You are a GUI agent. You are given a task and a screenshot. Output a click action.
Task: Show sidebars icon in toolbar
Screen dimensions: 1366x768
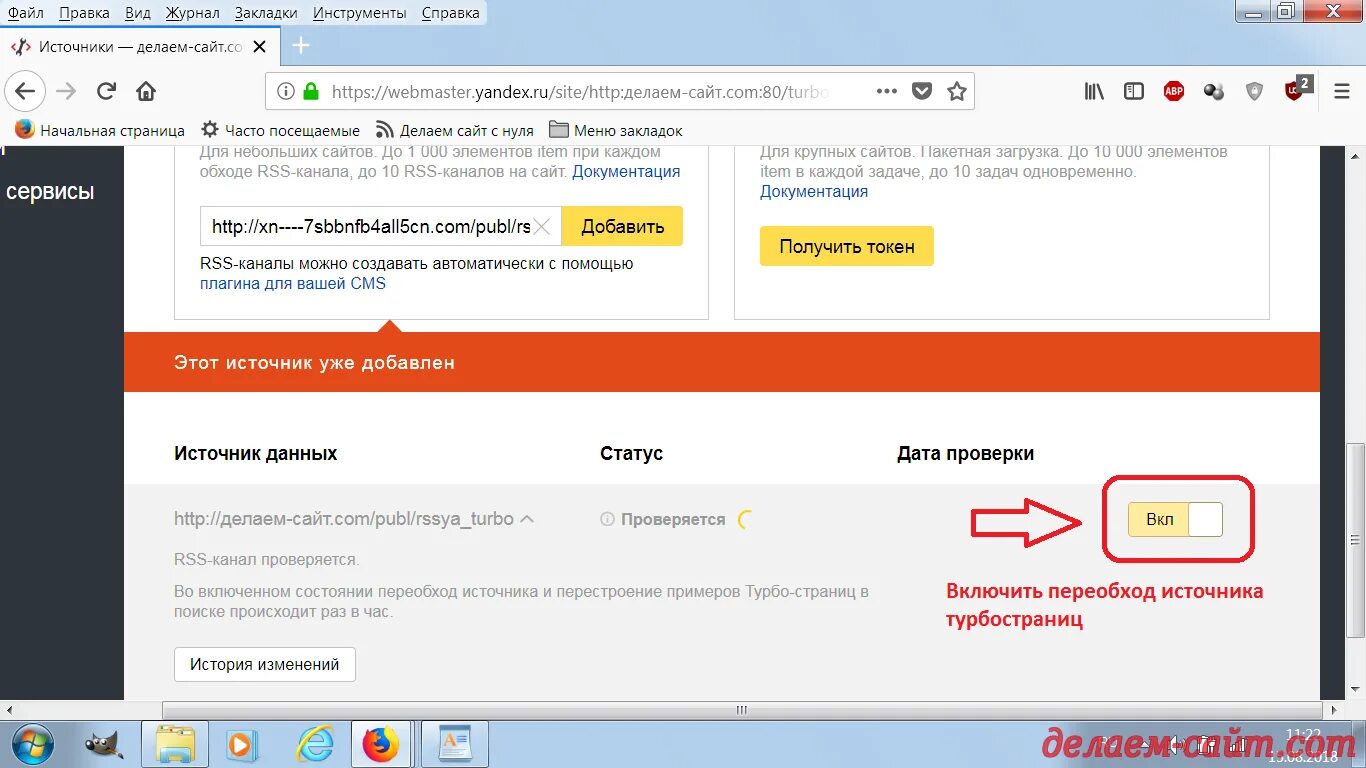point(1134,91)
